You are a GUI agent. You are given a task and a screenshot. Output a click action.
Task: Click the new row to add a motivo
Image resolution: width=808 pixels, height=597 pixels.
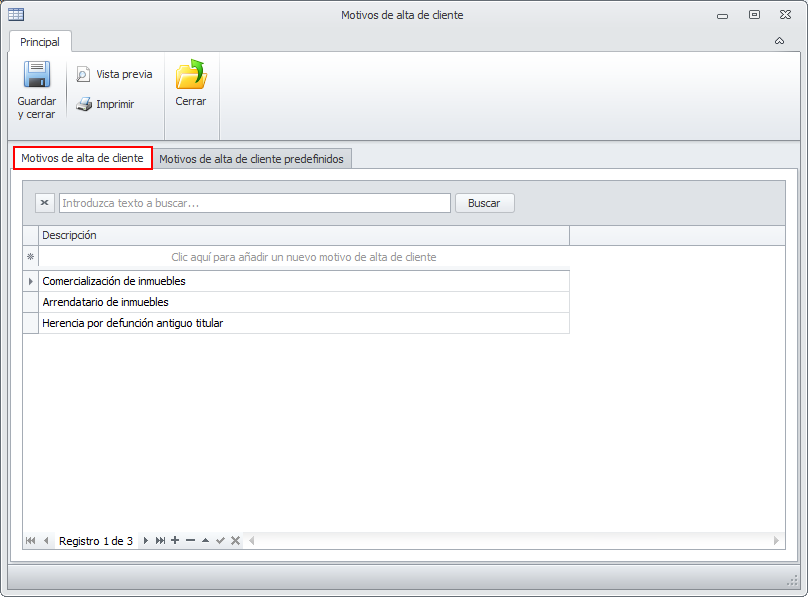pos(304,257)
